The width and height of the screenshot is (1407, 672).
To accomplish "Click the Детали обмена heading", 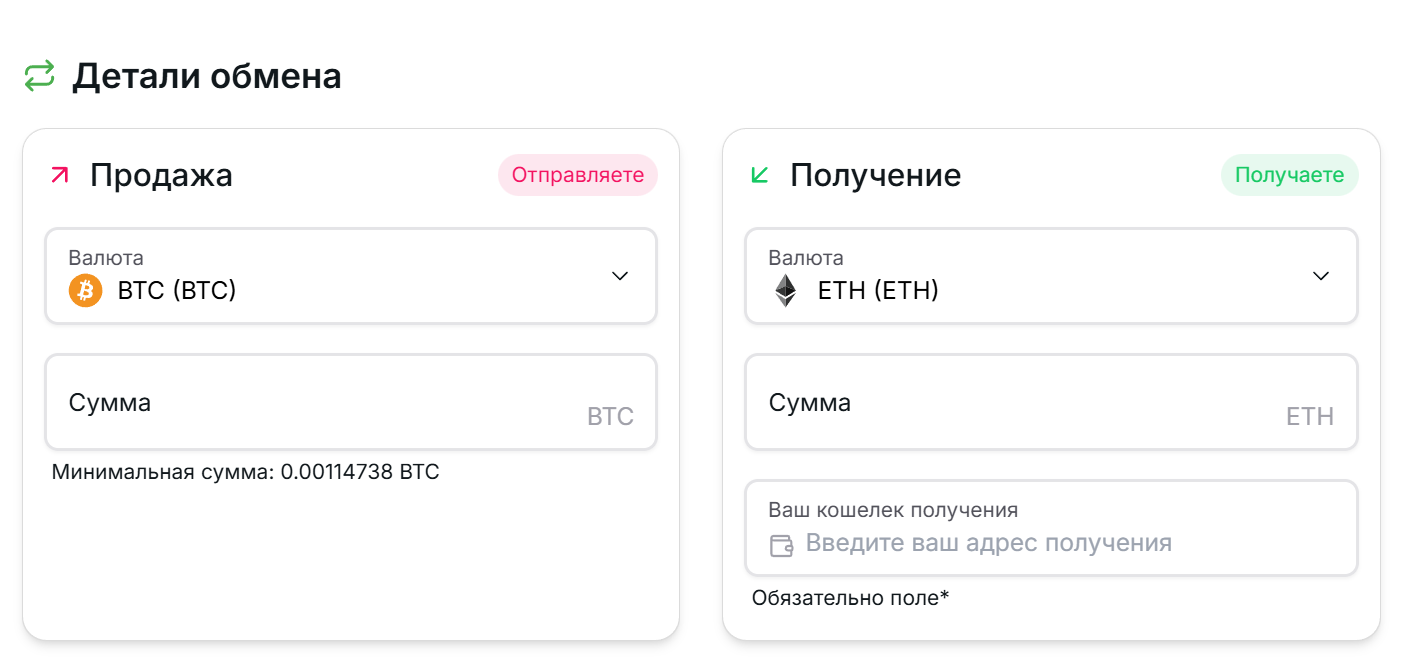I will coord(206,75).
